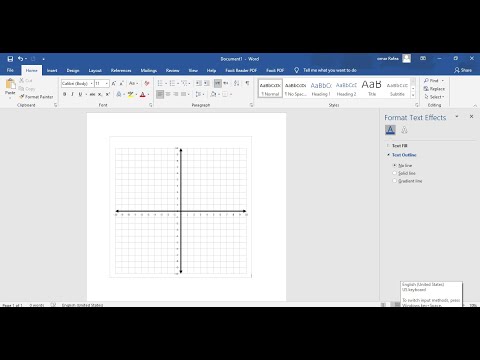Center align text in Paragraph group
The width and height of the screenshot is (480, 360).
pos(168,94)
